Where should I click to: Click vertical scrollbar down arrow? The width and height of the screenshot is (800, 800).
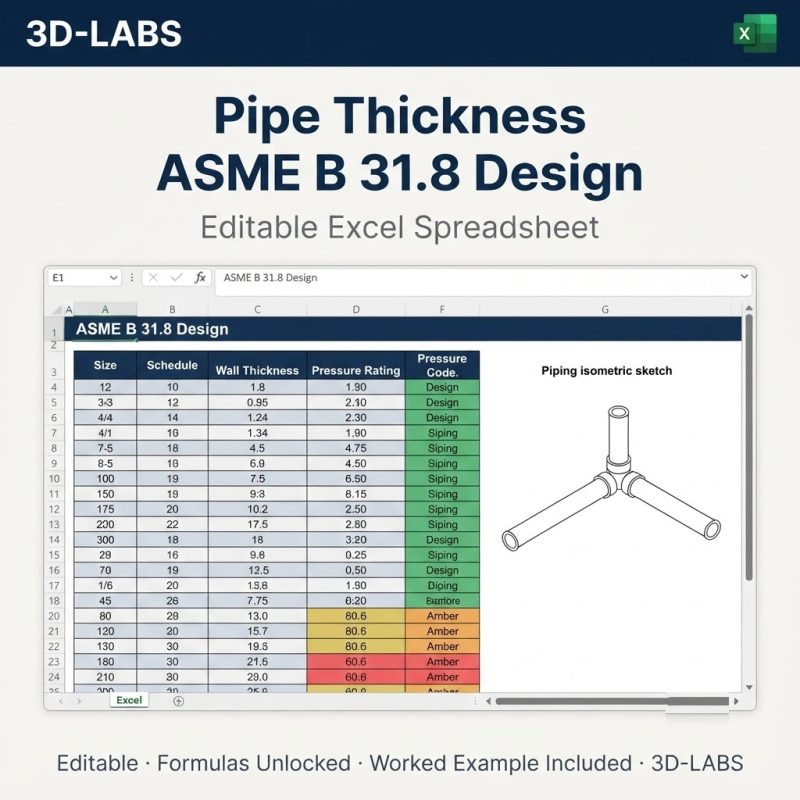748,687
